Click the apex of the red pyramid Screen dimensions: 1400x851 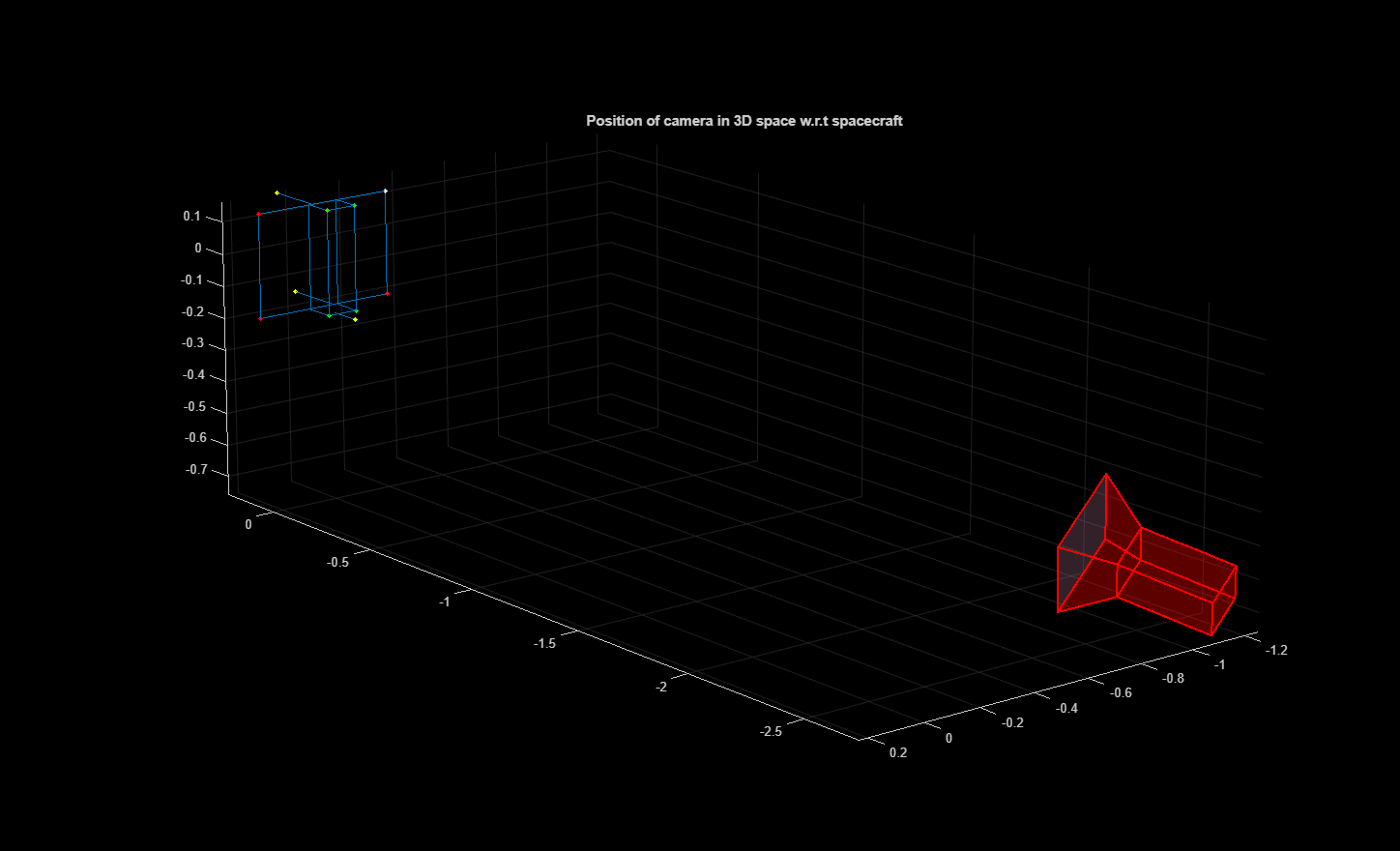coord(1106,474)
